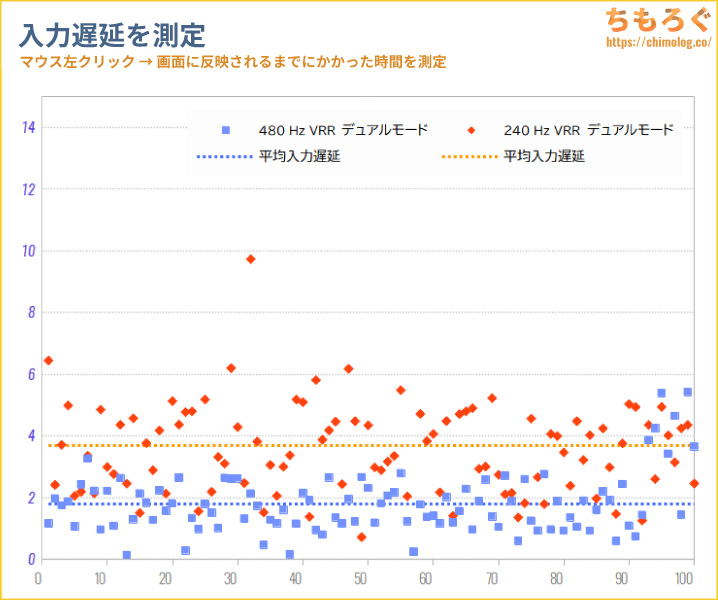Click the y-axis label 14
The image size is (718, 600).
(x=28, y=127)
